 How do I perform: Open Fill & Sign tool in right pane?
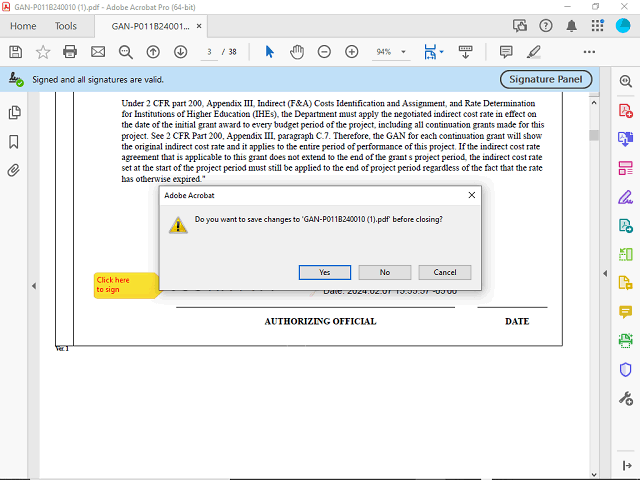point(625,197)
